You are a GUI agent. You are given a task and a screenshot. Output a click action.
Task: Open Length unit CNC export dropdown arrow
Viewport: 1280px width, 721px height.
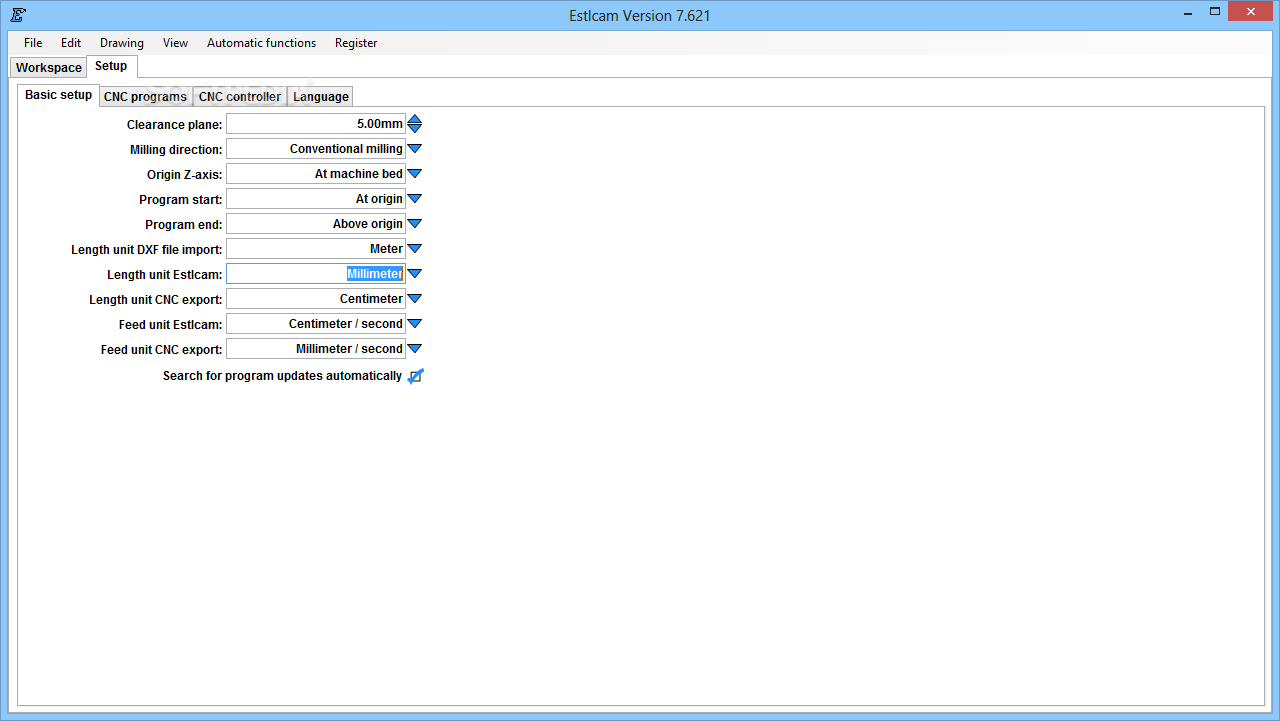pos(415,299)
